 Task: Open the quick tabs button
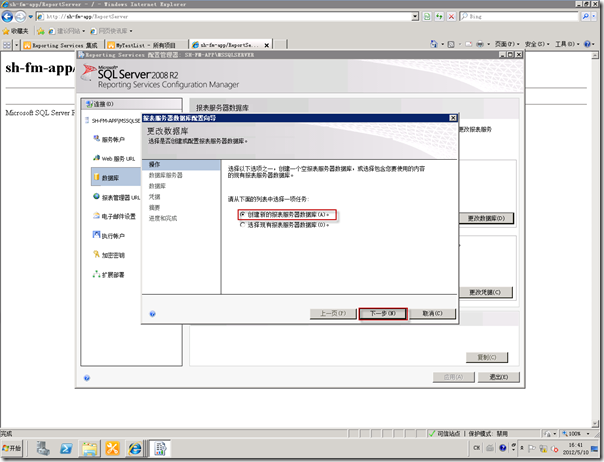(7, 45)
